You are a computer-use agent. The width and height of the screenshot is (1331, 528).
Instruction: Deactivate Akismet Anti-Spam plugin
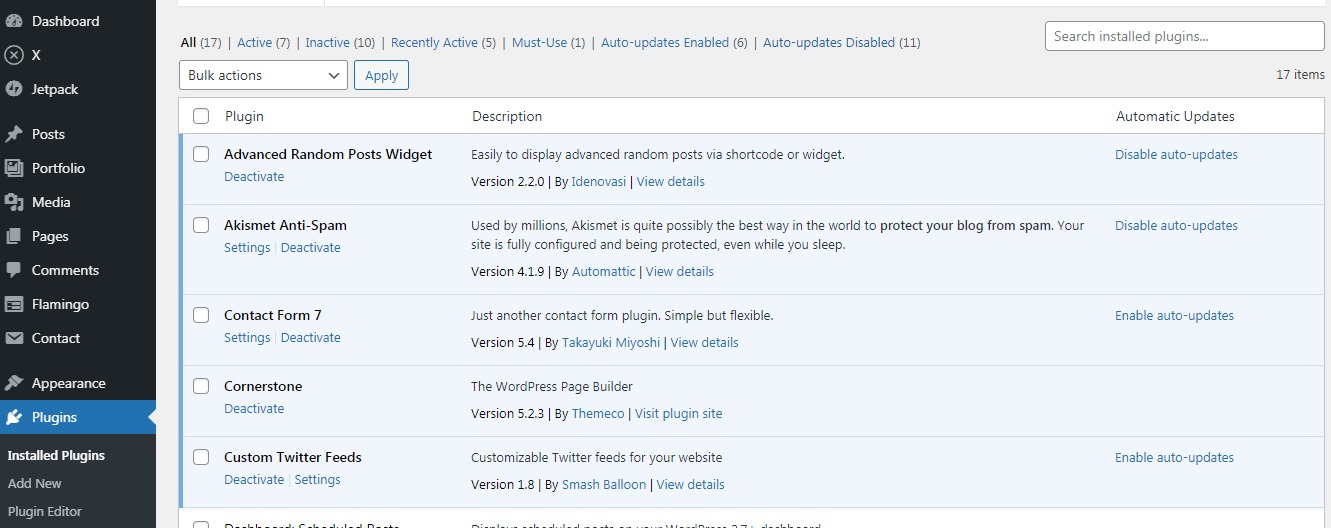click(311, 247)
